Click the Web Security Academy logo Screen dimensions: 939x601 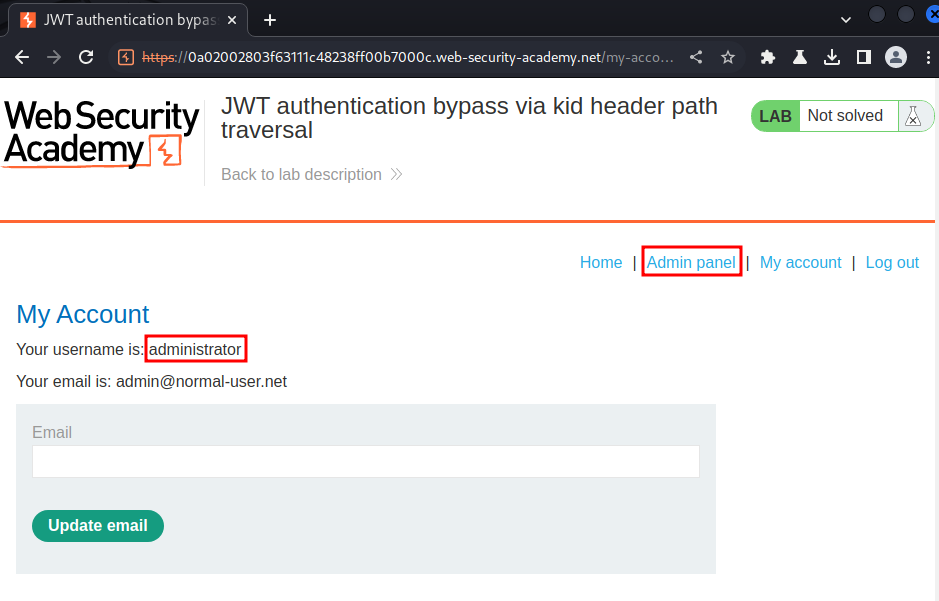tap(101, 134)
